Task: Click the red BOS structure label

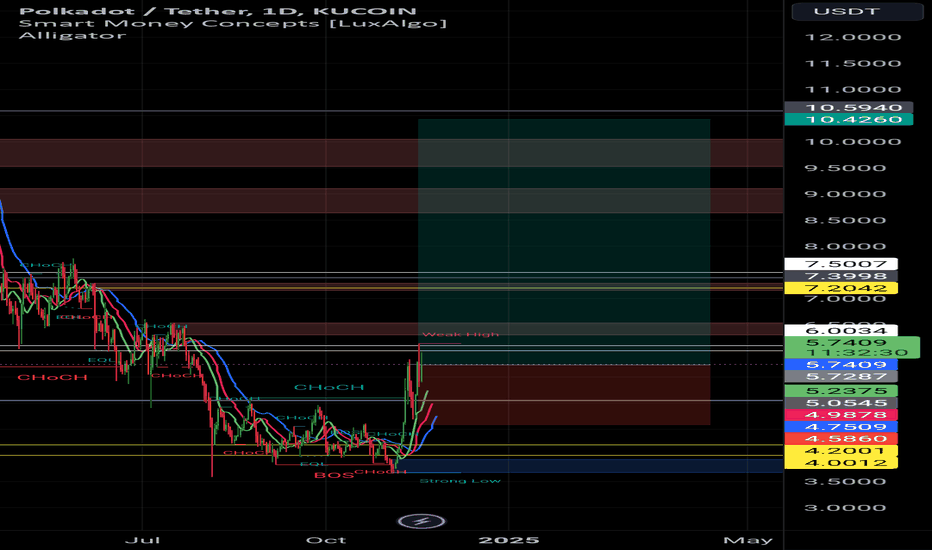Action: point(334,475)
